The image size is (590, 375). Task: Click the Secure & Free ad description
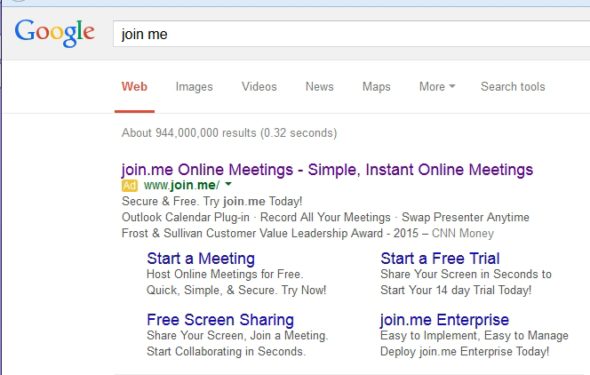pyautogui.click(x=212, y=201)
